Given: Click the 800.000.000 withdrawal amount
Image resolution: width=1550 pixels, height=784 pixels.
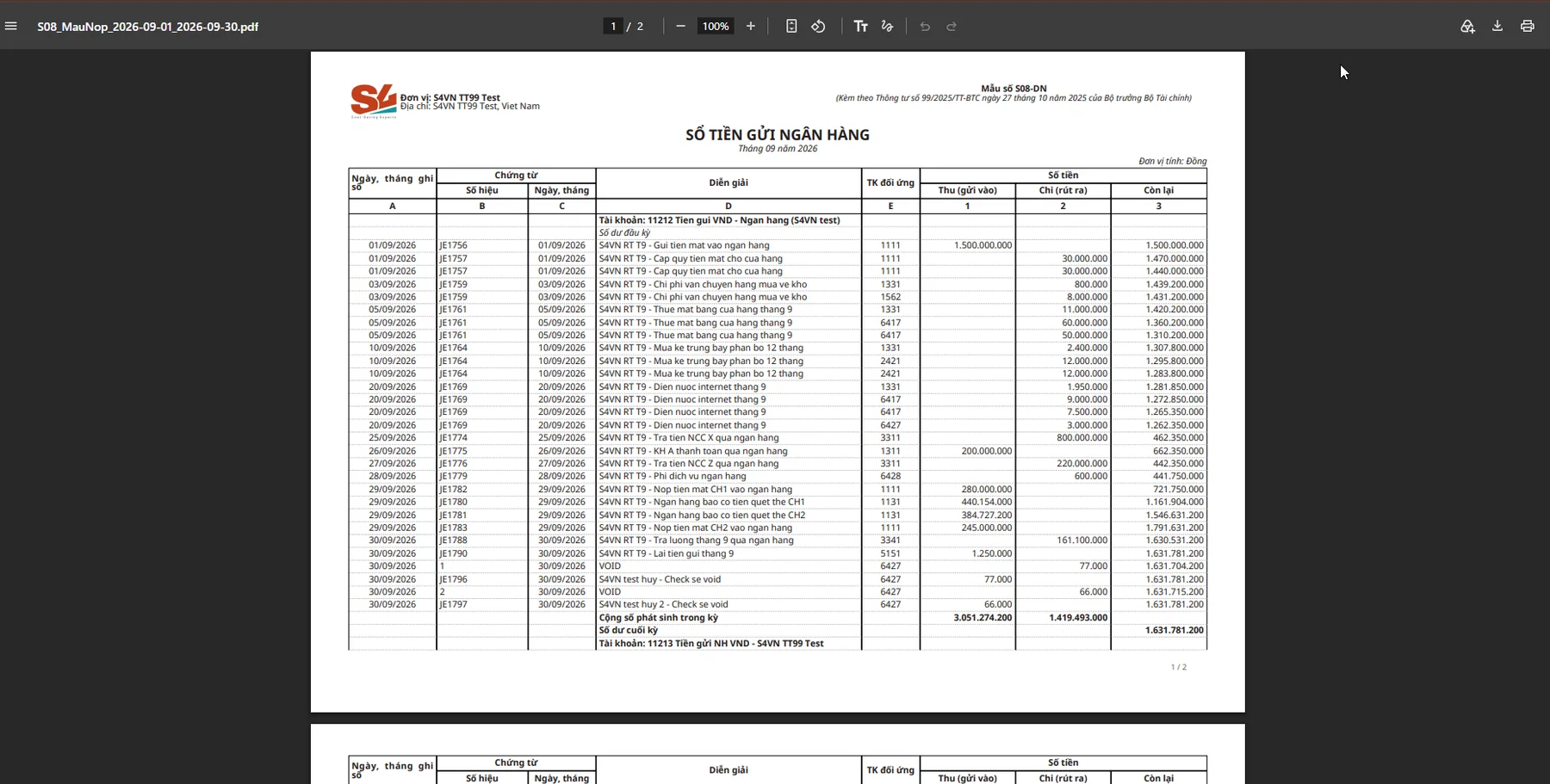Looking at the screenshot, I should 1082,438.
